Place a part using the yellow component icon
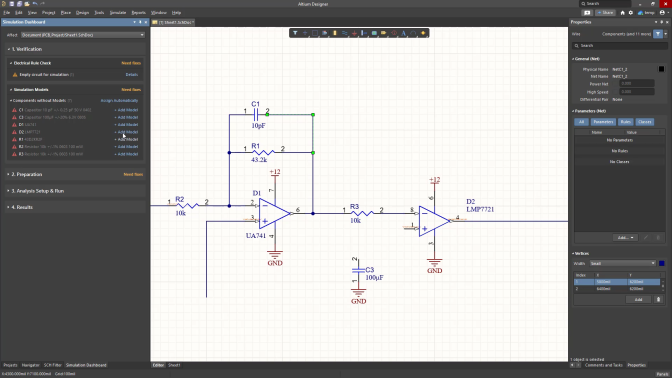Image resolution: width=672 pixels, height=378 pixels. pos(335,33)
